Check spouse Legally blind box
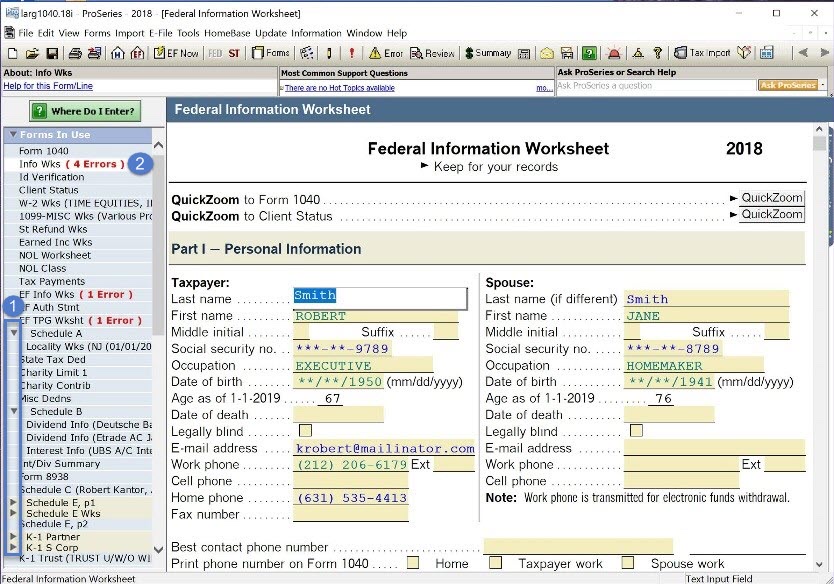Screen dimensions: 834x584 click(x=636, y=430)
